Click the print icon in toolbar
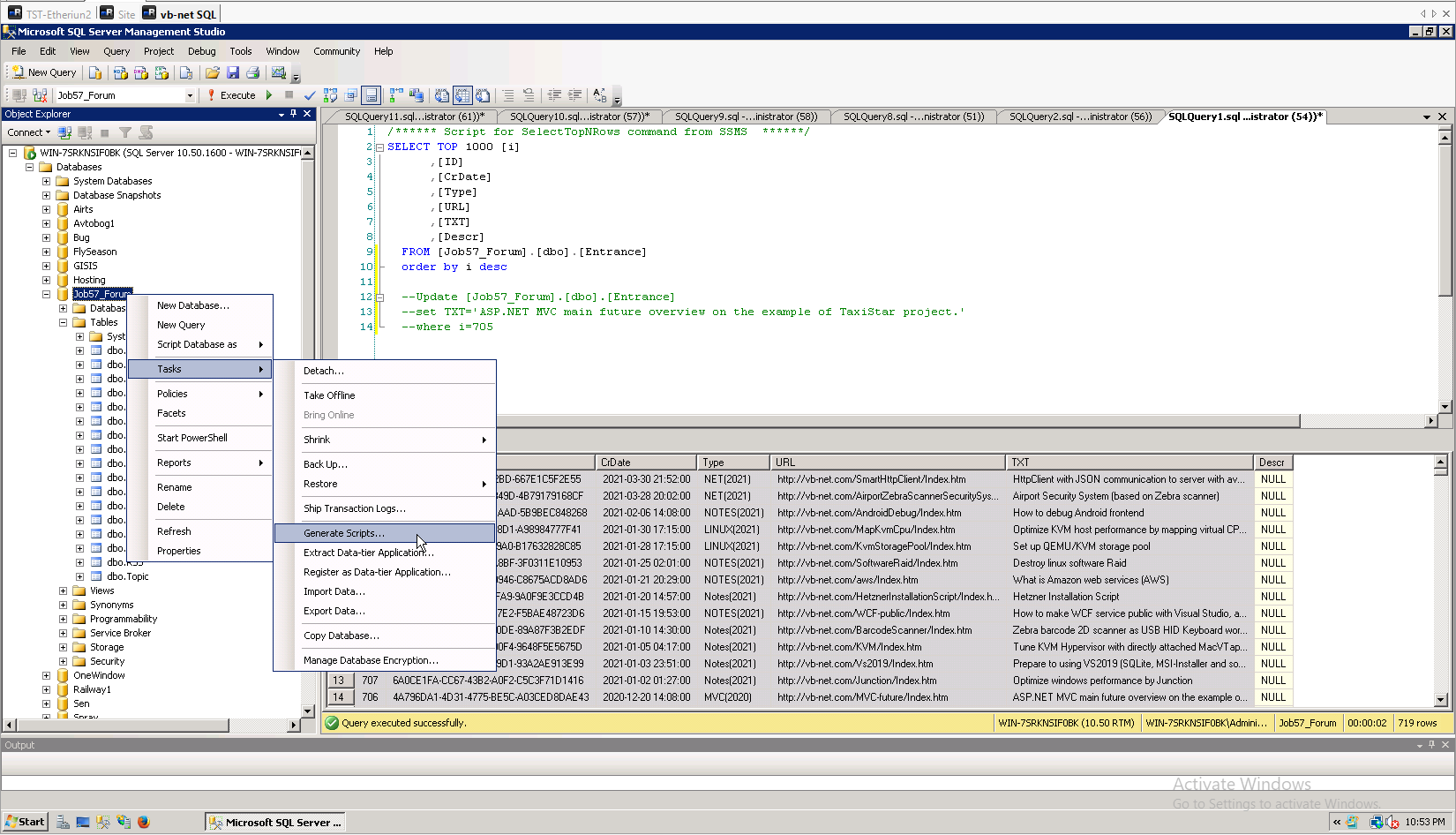This screenshot has width=1456, height=835. point(253,72)
